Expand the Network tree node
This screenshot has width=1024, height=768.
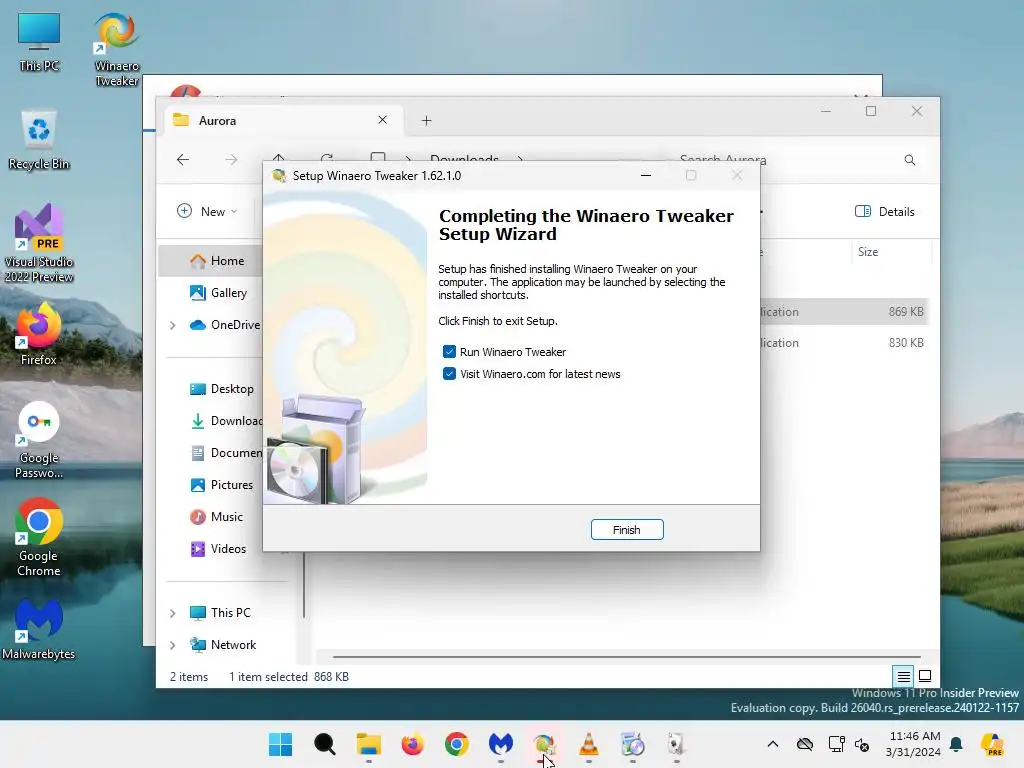(172, 645)
